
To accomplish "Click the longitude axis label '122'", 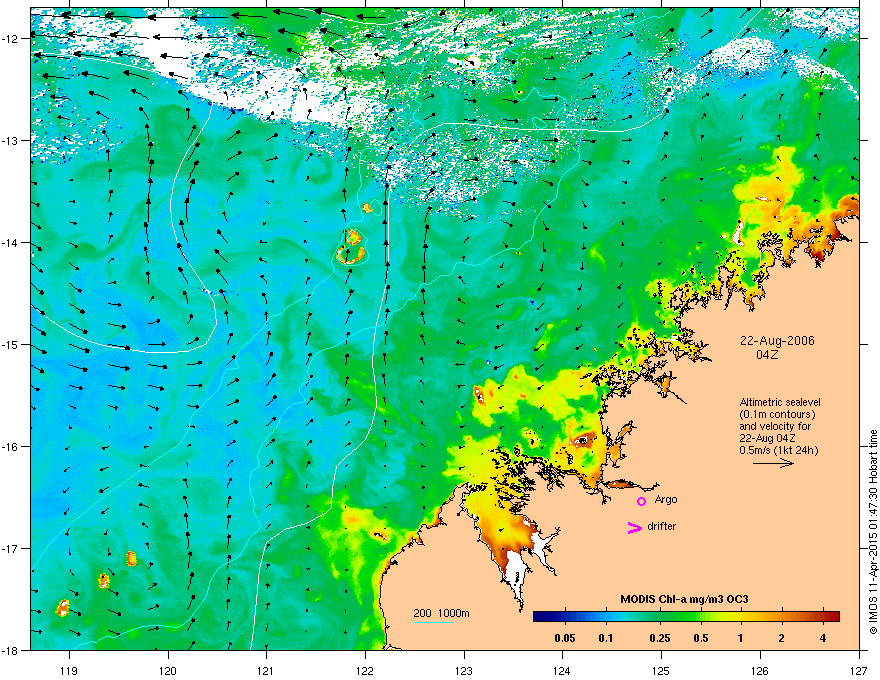I will point(365,670).
